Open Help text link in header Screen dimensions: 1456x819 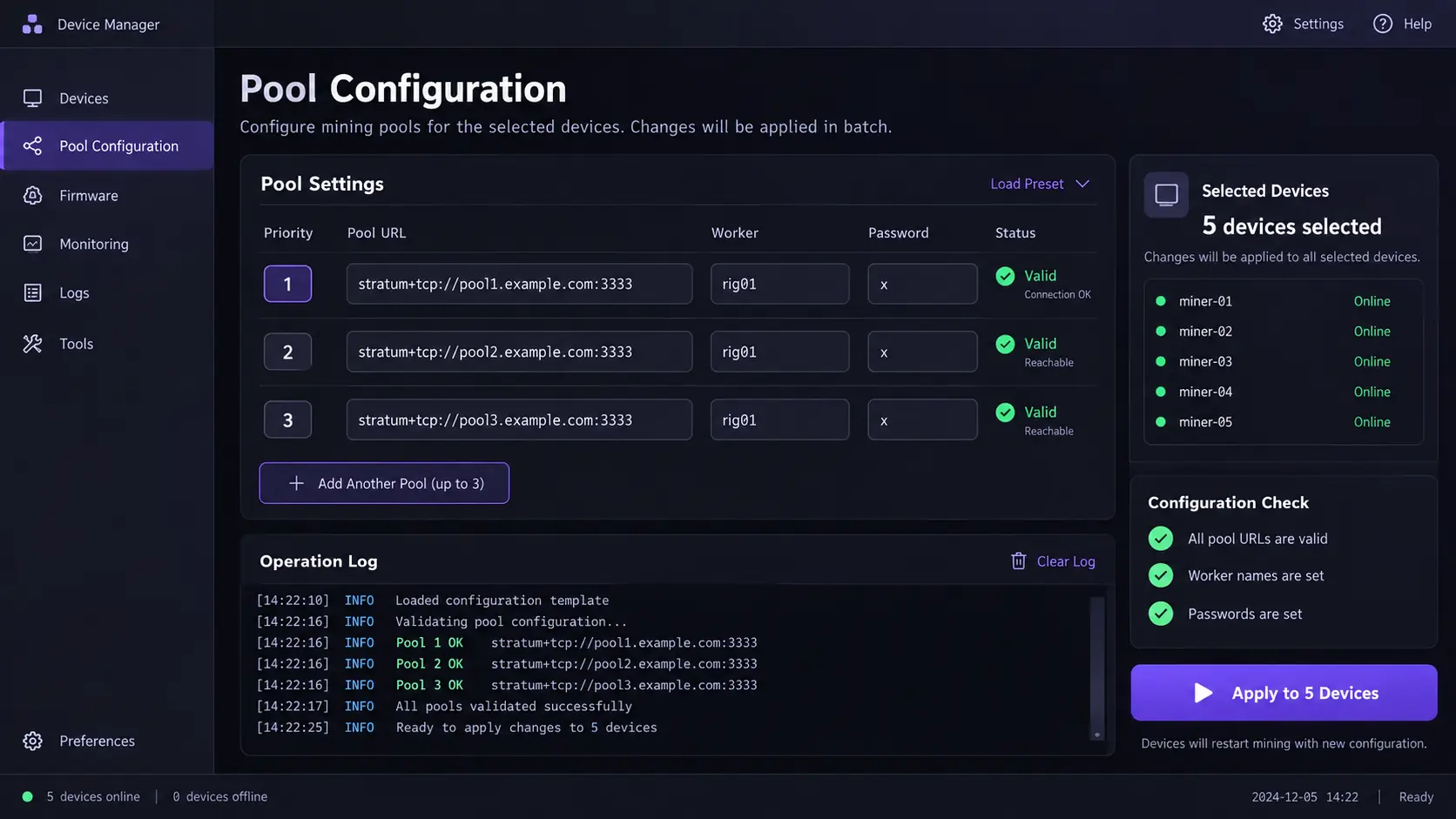1417,24
